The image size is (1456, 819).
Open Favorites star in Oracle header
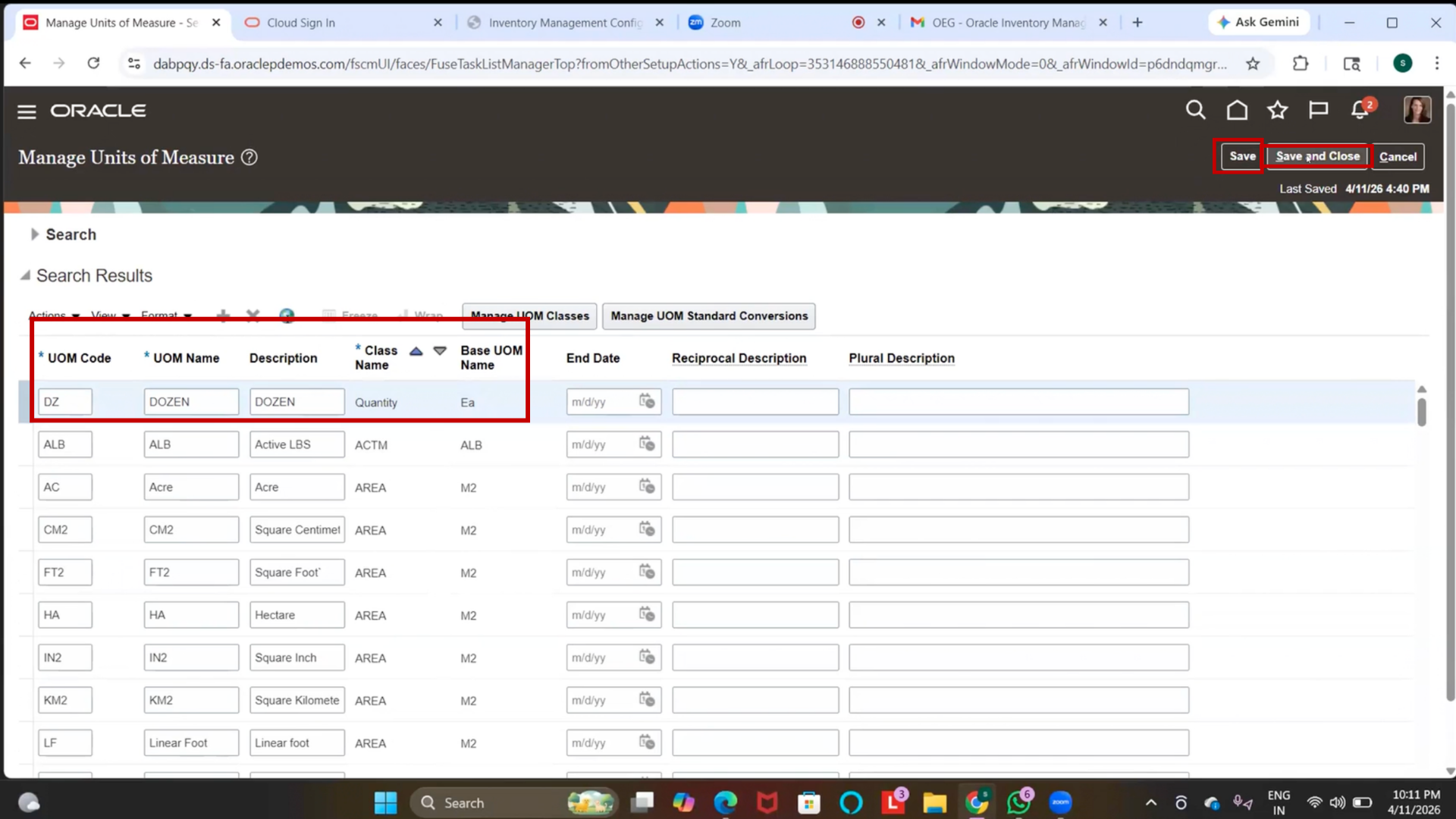tap(1278, 110)
